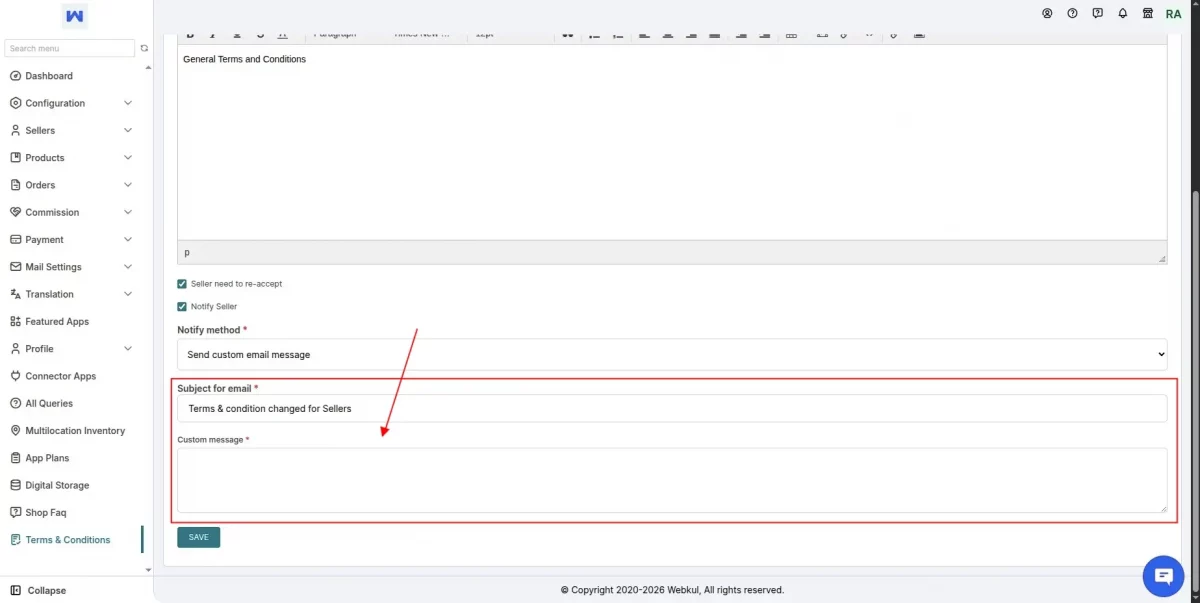Expand the Products menu chevron

[x=128, y=158]
